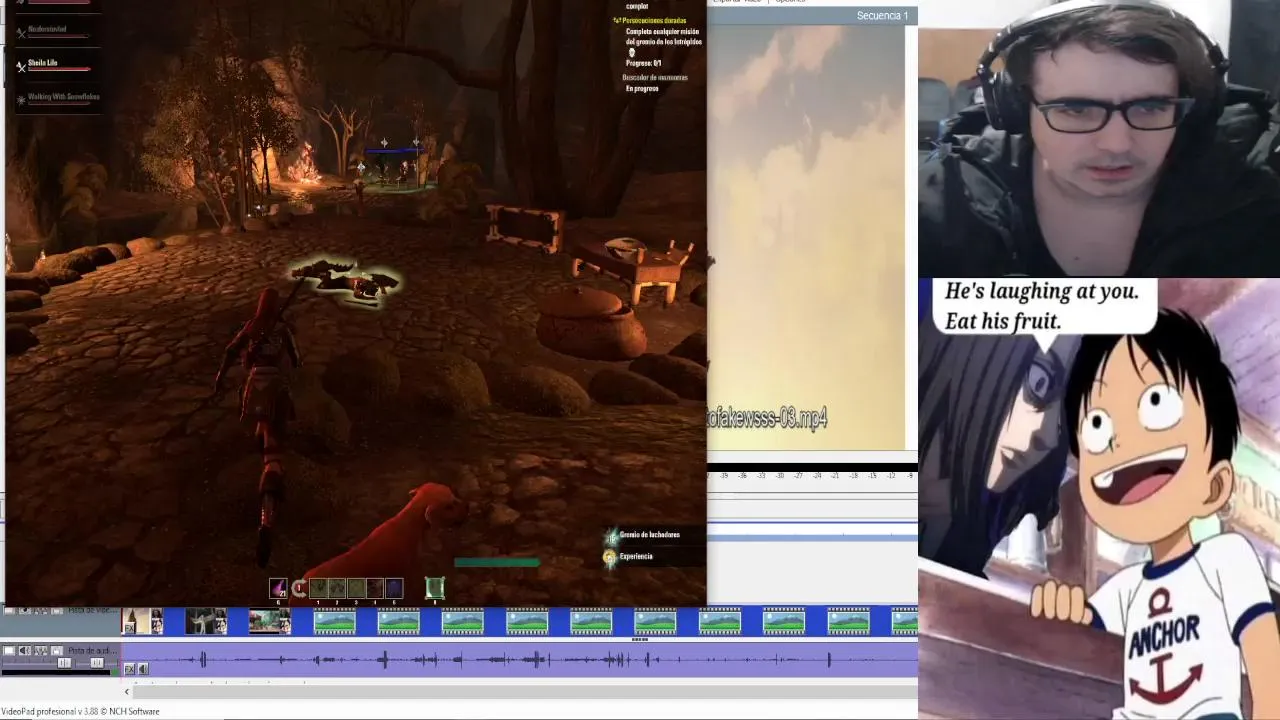This screenshot has width=1280, height=720.
Task: Click the green stamina bar in the game
Action: pyautogui.click(x=497, y=562)
